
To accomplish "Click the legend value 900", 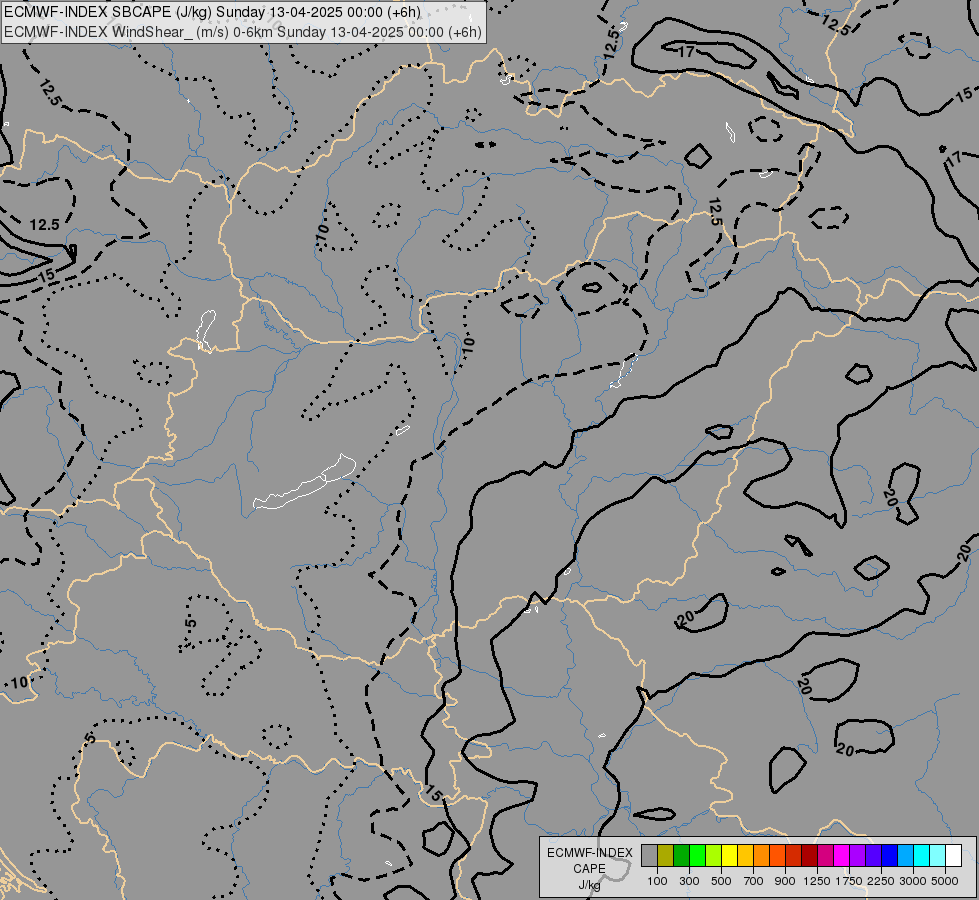I will 785,881.
